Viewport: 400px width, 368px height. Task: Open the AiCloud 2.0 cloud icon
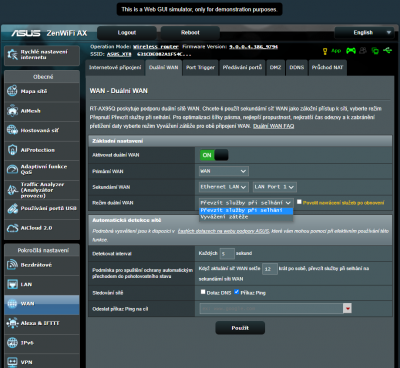[12, 228]
